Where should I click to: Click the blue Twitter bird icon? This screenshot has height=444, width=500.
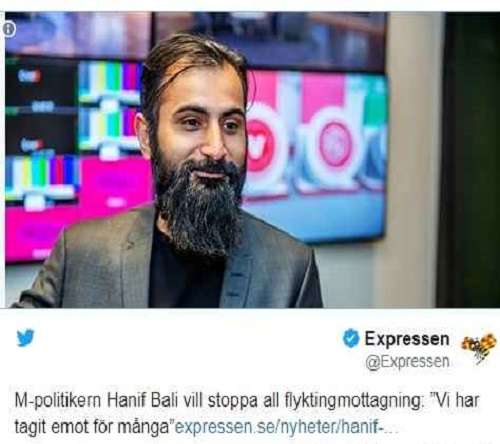coord(26,338)
